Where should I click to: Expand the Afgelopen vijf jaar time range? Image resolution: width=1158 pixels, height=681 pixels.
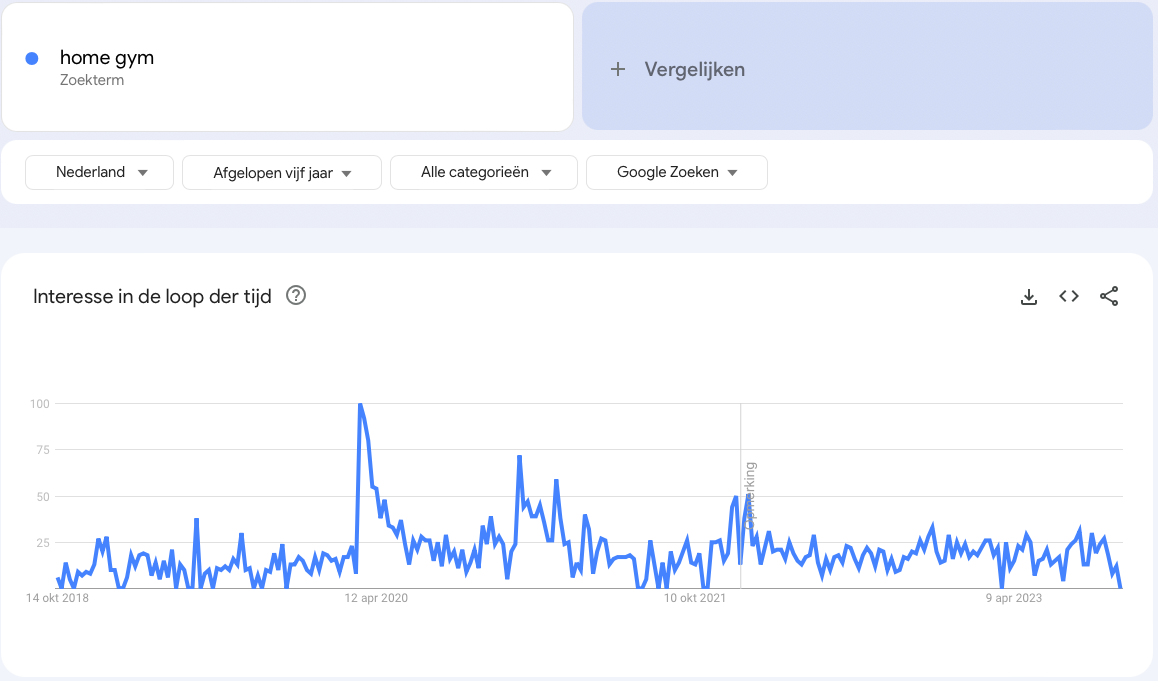[x=282, y=173]
